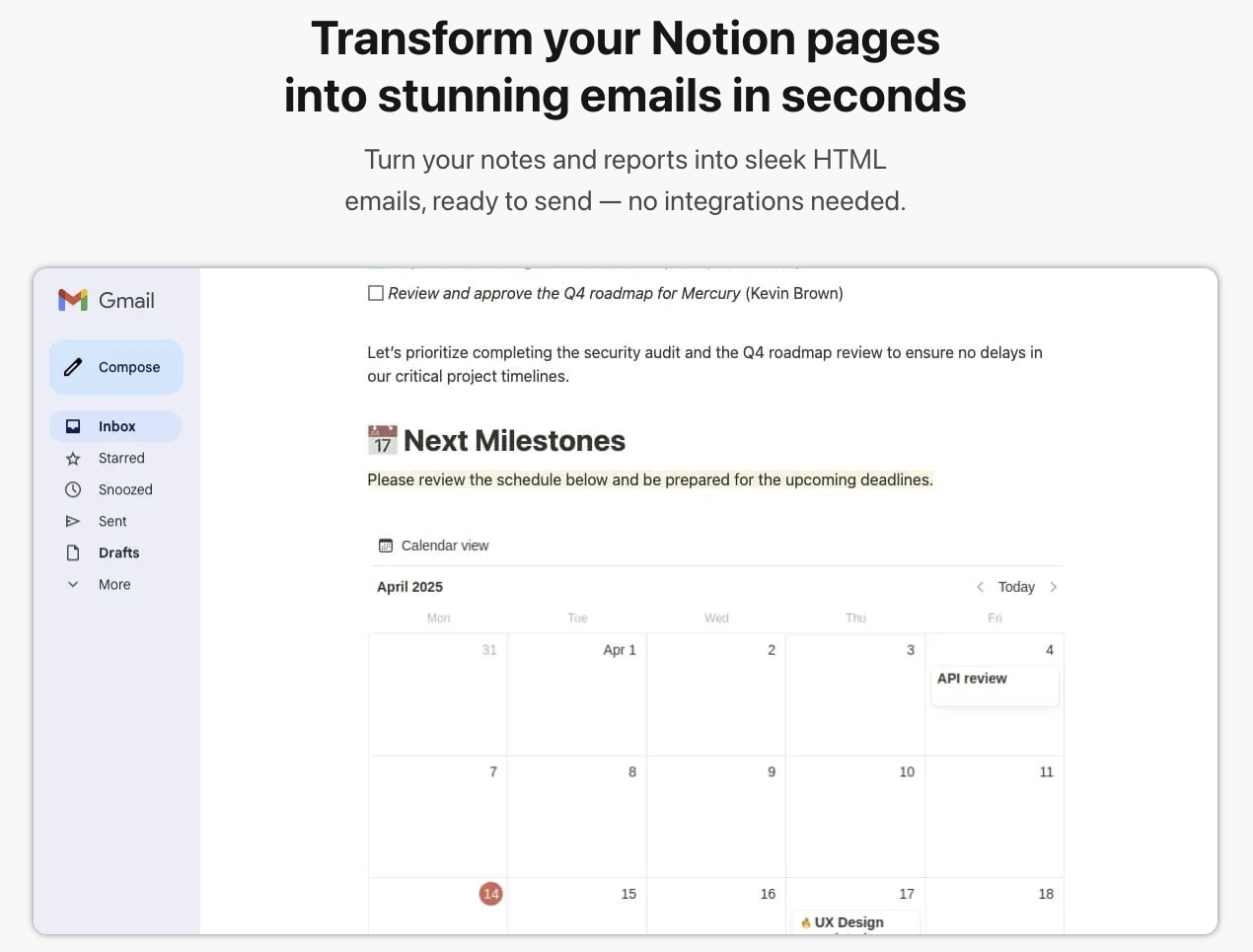Viewport: 1253px width, 952px height.
Task: Click the date number 9
Action: (772, 772)
